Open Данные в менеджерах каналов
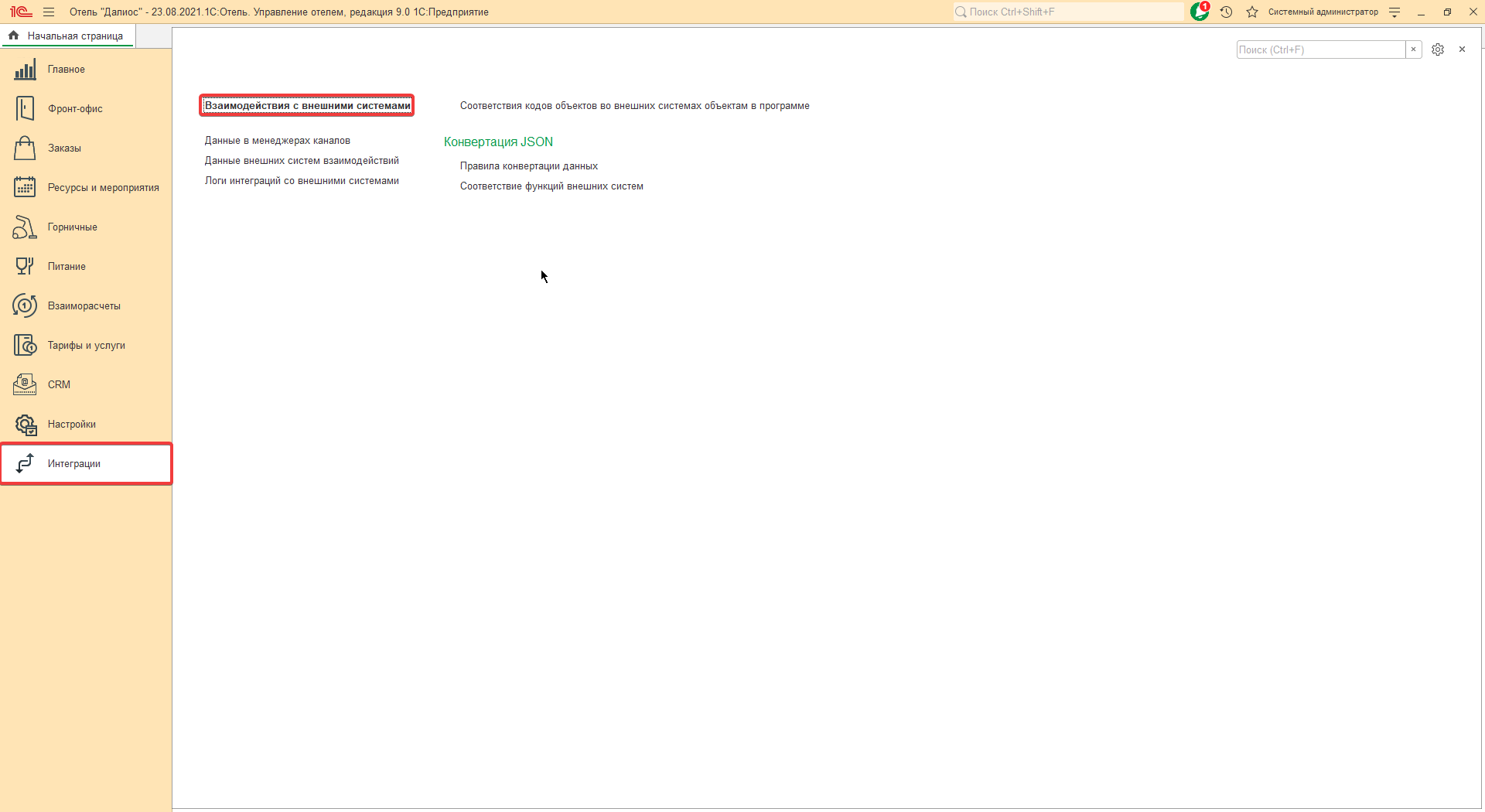1485x812 pixels. pos(278,141)
